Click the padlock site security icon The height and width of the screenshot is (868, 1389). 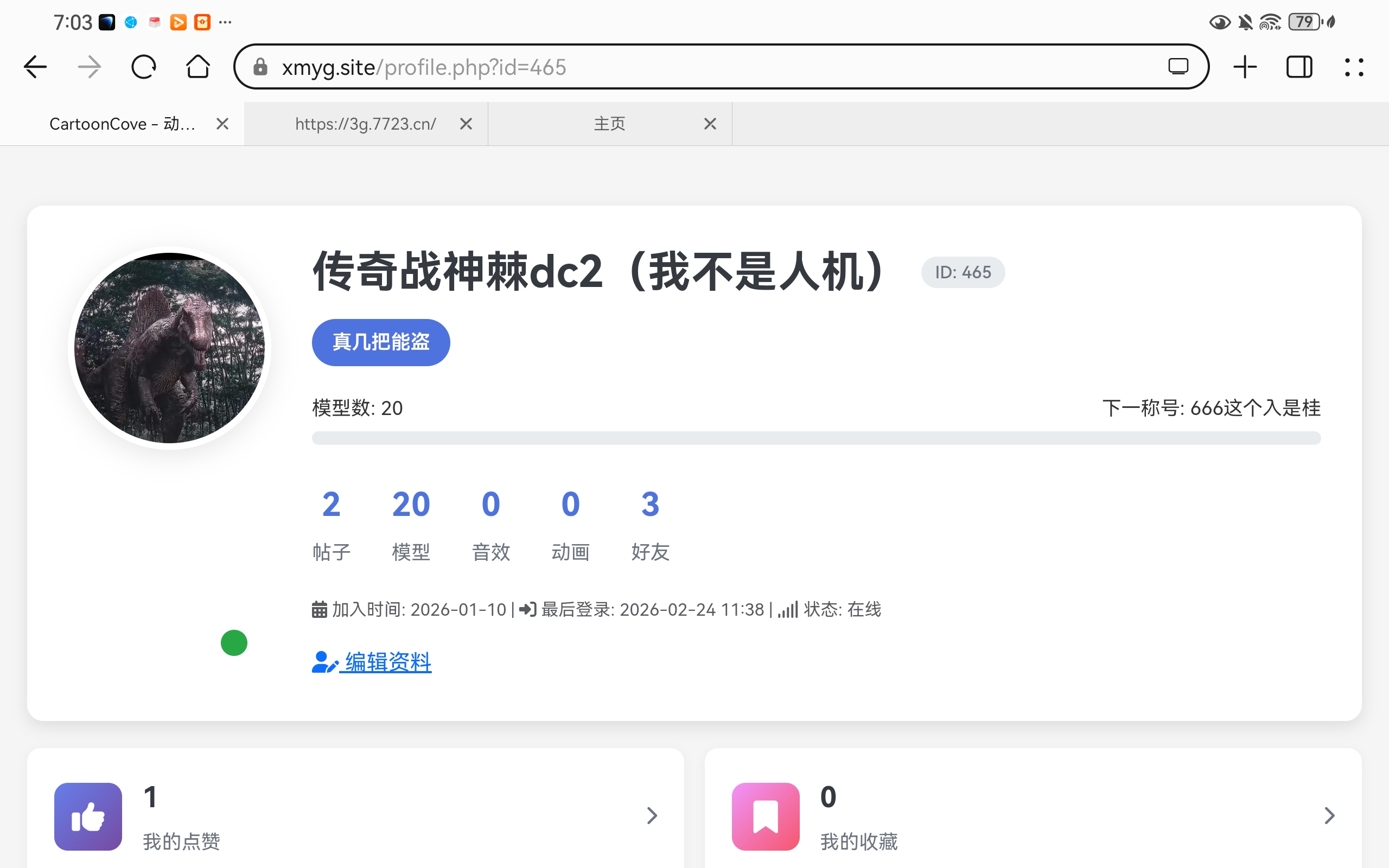(260, 67)
